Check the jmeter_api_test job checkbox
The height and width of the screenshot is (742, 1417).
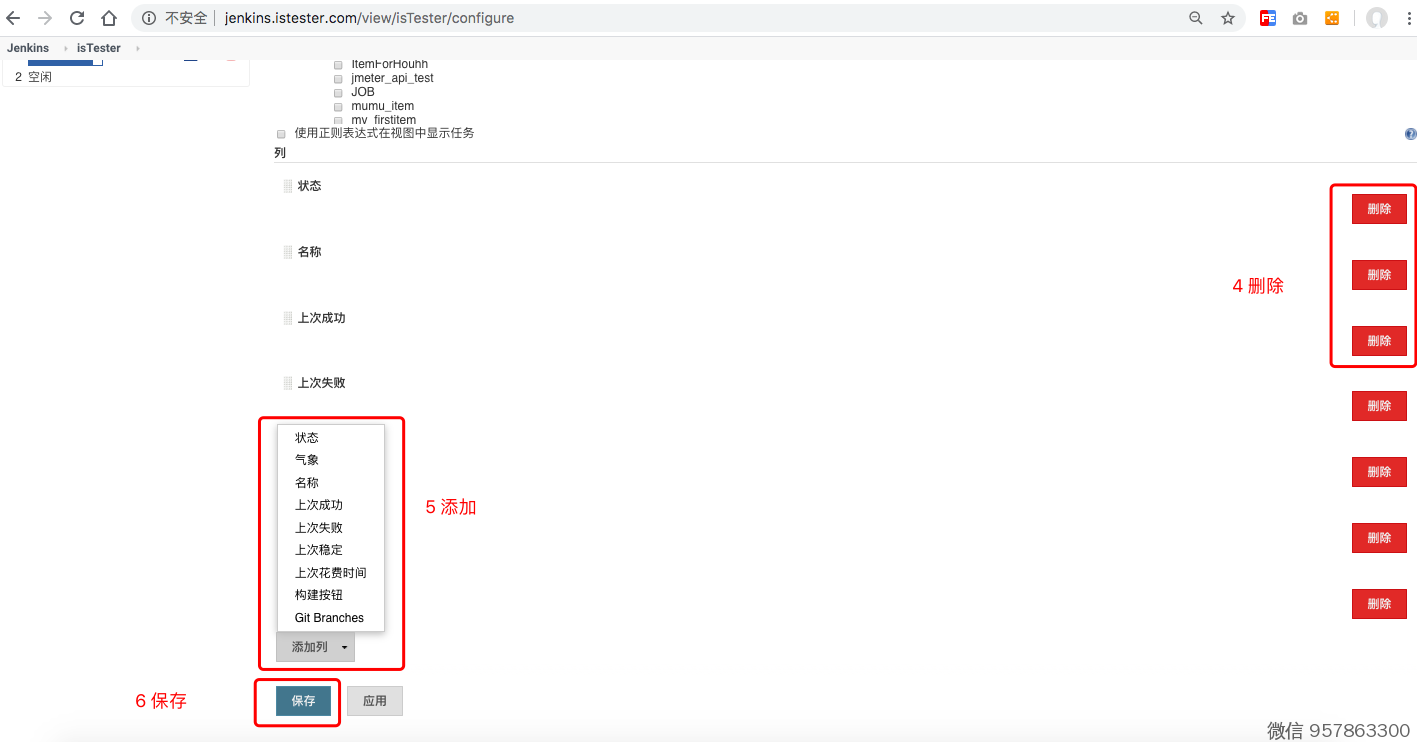point(338,79)
